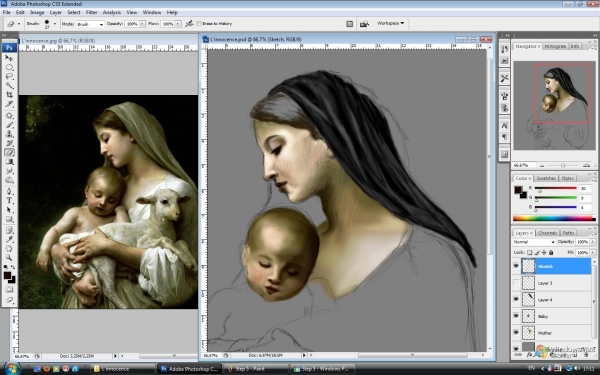Select the Brush tool
Viewport: 600px width, 375px height.
[x=9, y=125]
